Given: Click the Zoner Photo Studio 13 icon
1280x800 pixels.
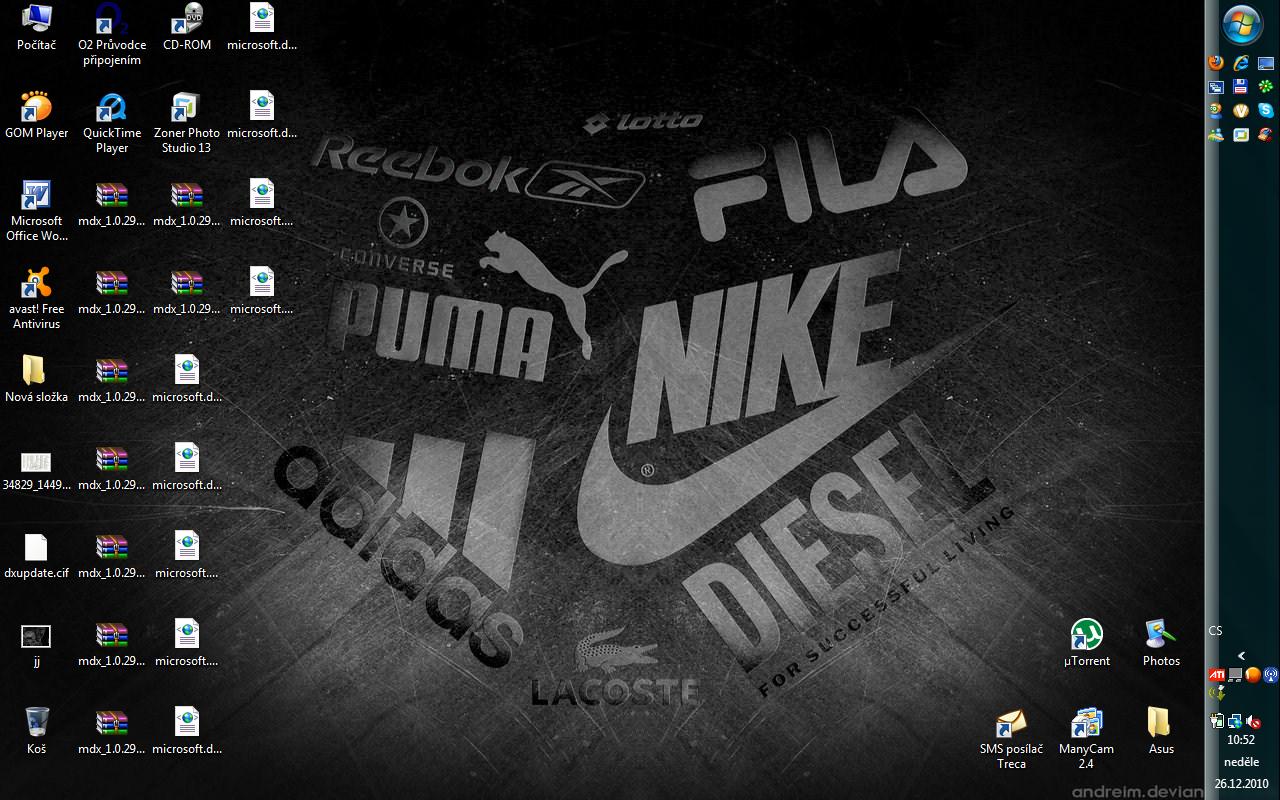Looking at the screenshot, I should (x=187, y=123).
